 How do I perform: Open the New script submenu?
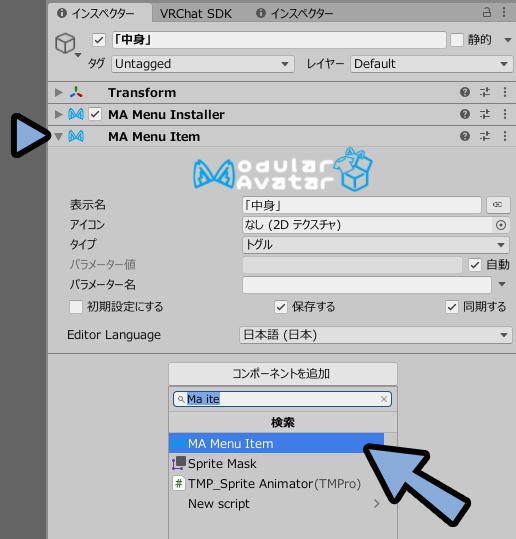283,504
